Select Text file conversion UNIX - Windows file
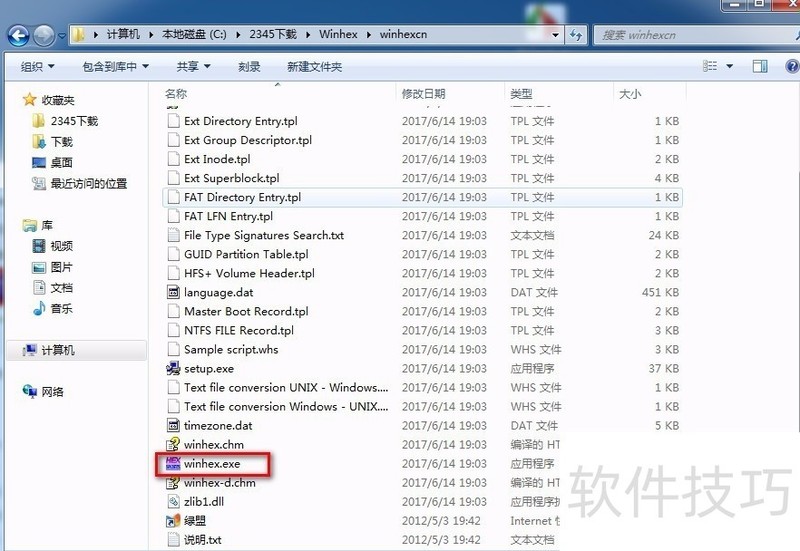Image resolution: width=800 pixels, height=551 pixels. (286, 388)
